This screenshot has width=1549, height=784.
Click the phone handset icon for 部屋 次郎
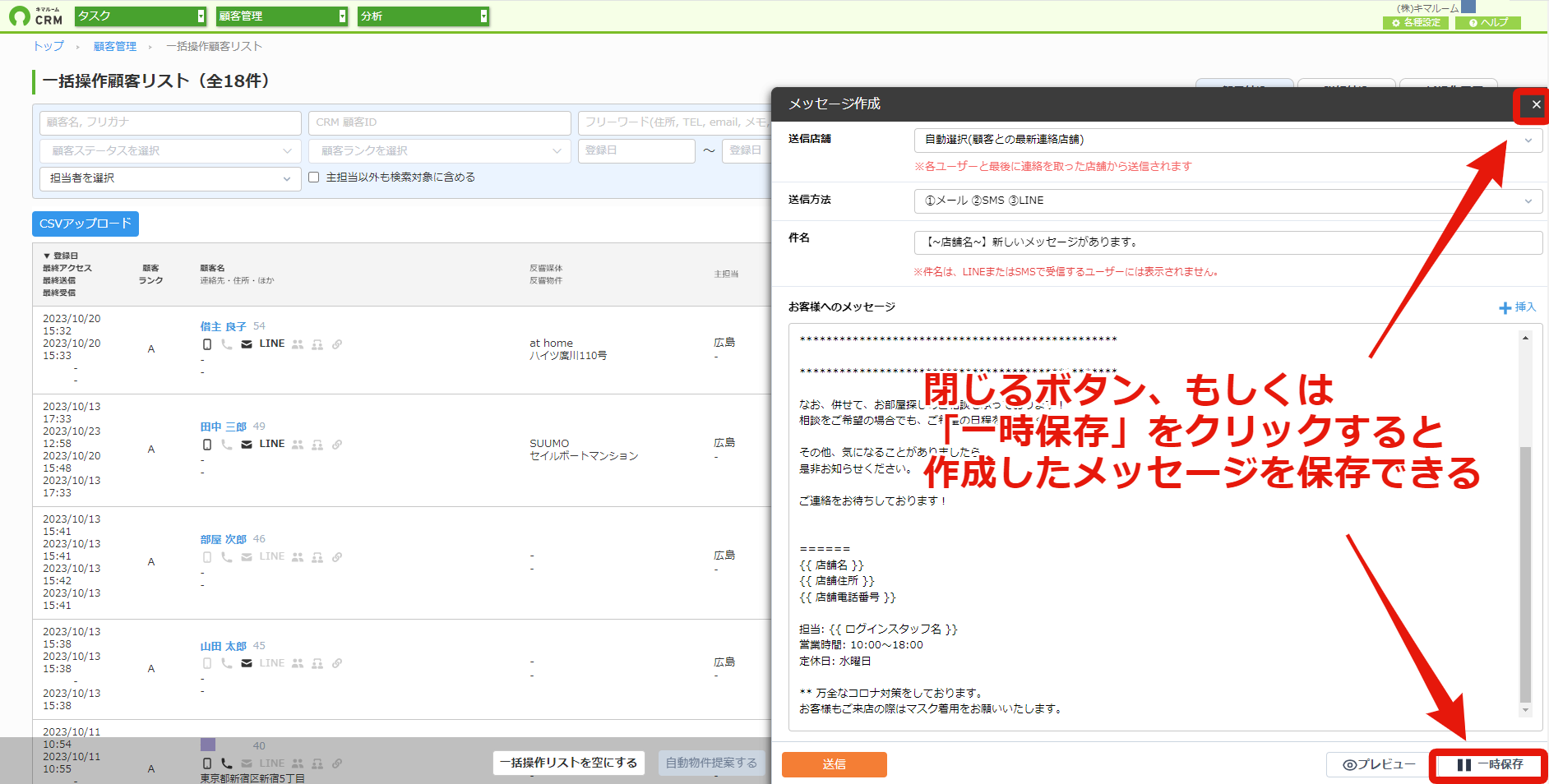click(x=227, y=557)
